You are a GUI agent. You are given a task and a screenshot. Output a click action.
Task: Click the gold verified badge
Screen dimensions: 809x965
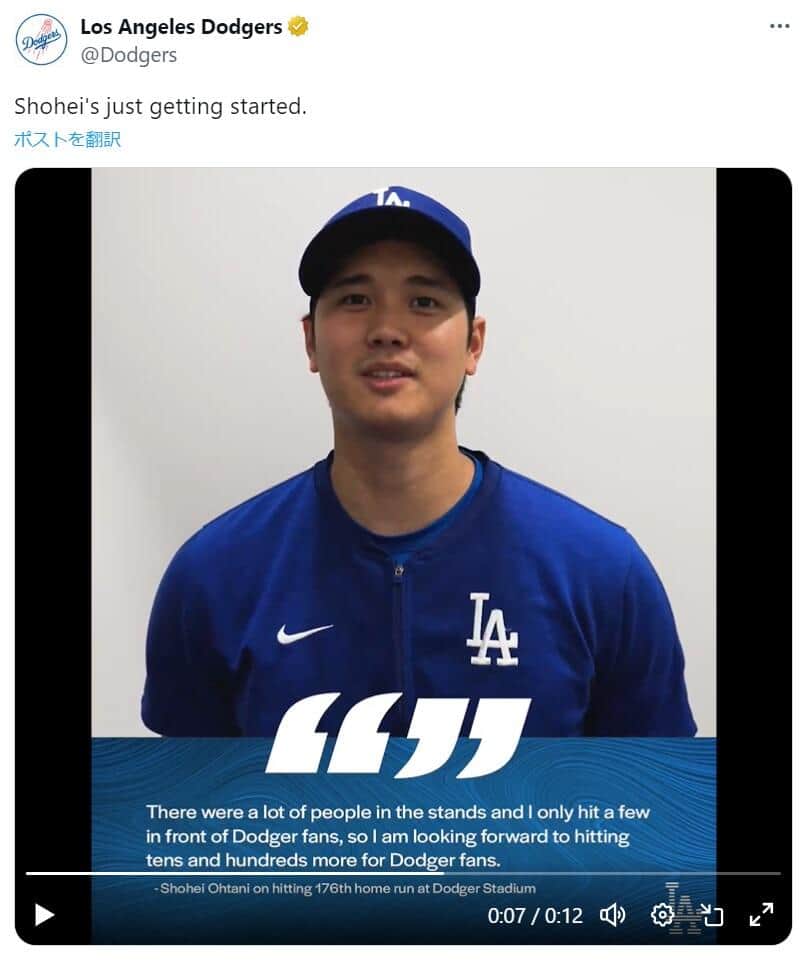coord(298,27)
